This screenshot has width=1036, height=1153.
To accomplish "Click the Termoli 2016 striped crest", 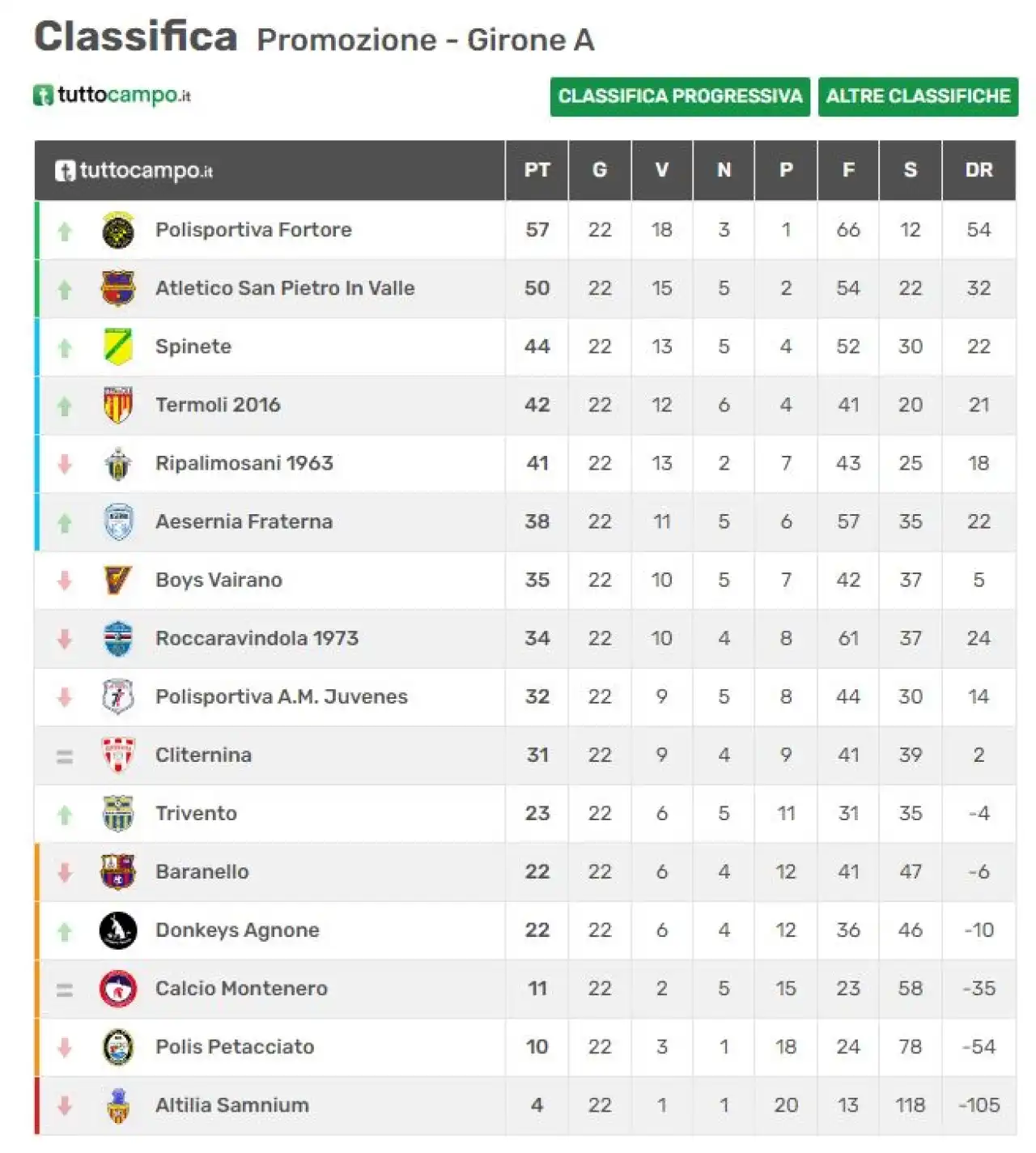I will tap(118, 405).
